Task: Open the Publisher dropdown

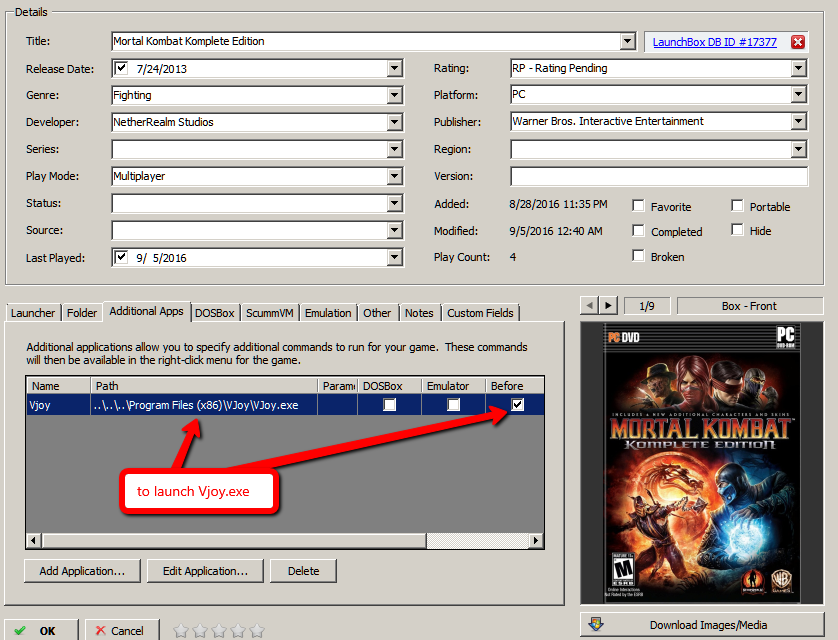Action: 798,121
